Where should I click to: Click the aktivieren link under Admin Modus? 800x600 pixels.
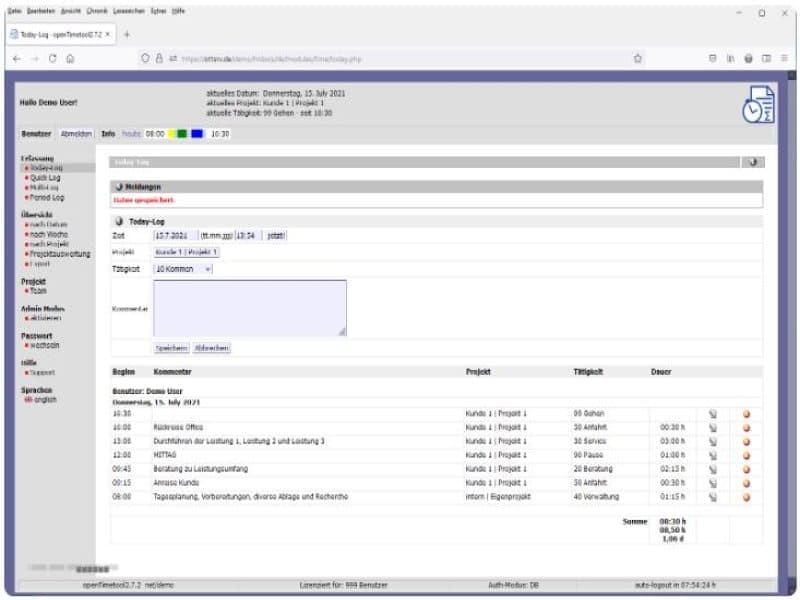(x=45, y=318)
